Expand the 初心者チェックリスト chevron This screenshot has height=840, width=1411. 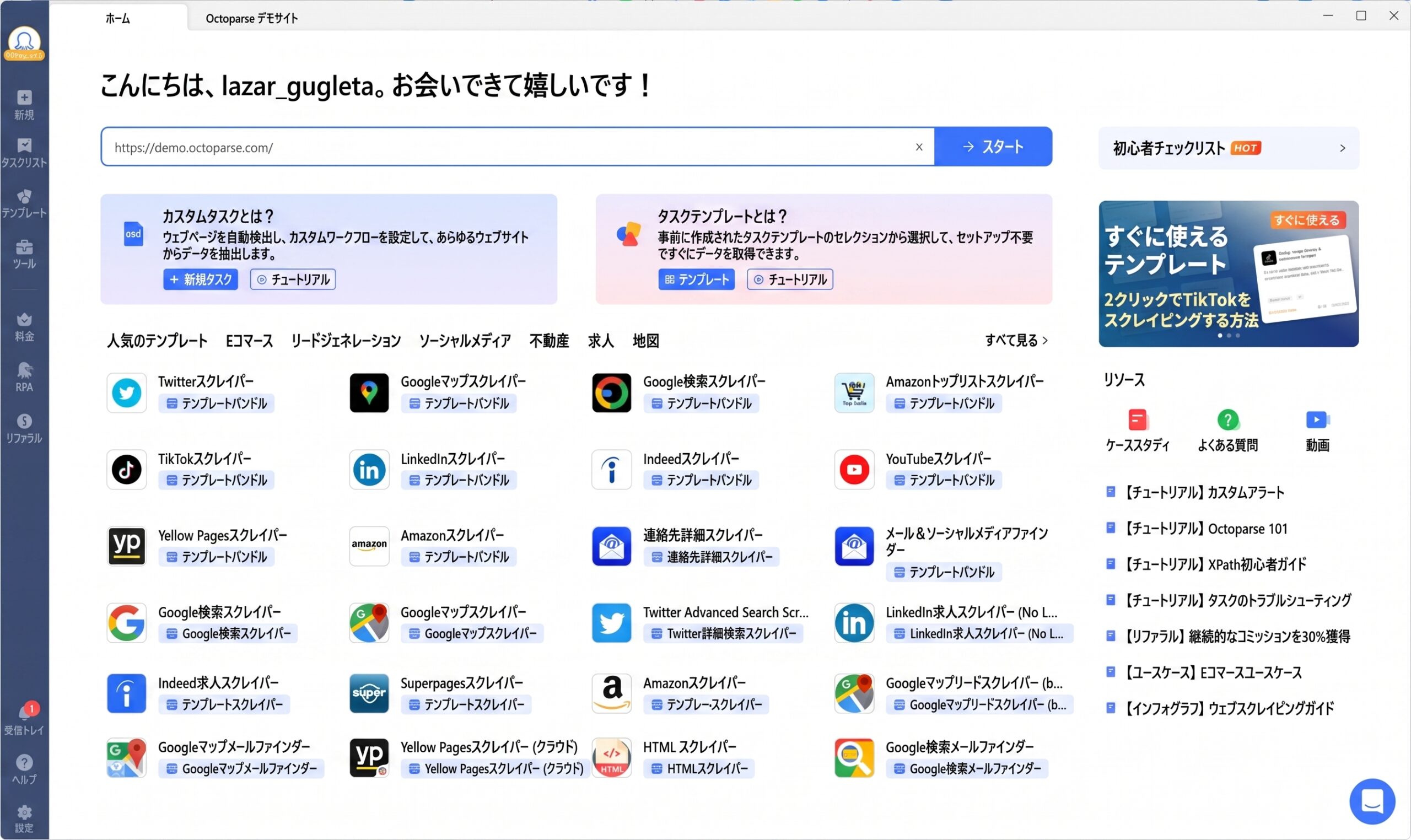click(1342, 148)
